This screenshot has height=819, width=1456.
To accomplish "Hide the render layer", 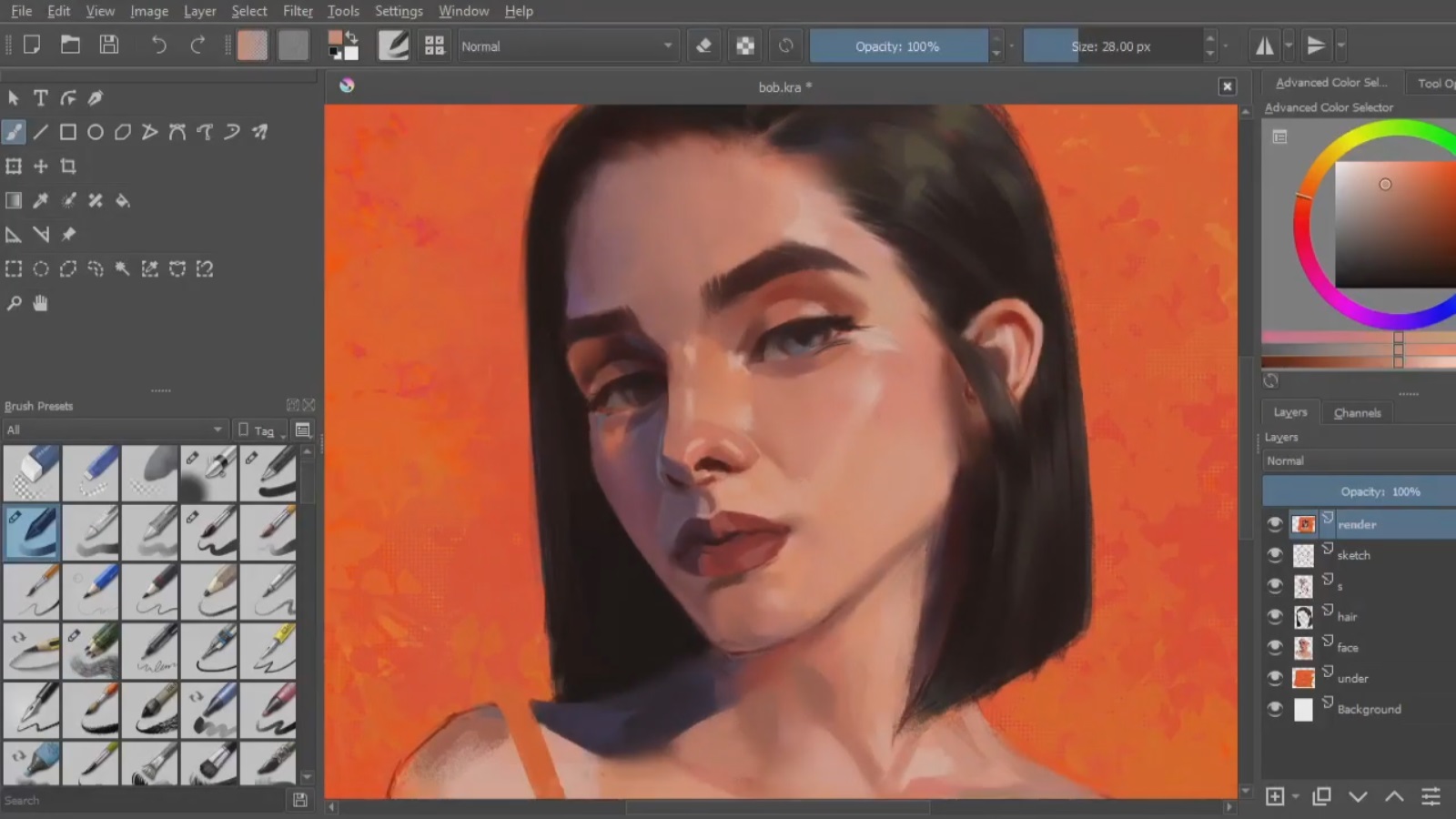I will (x=1275, y=524).
